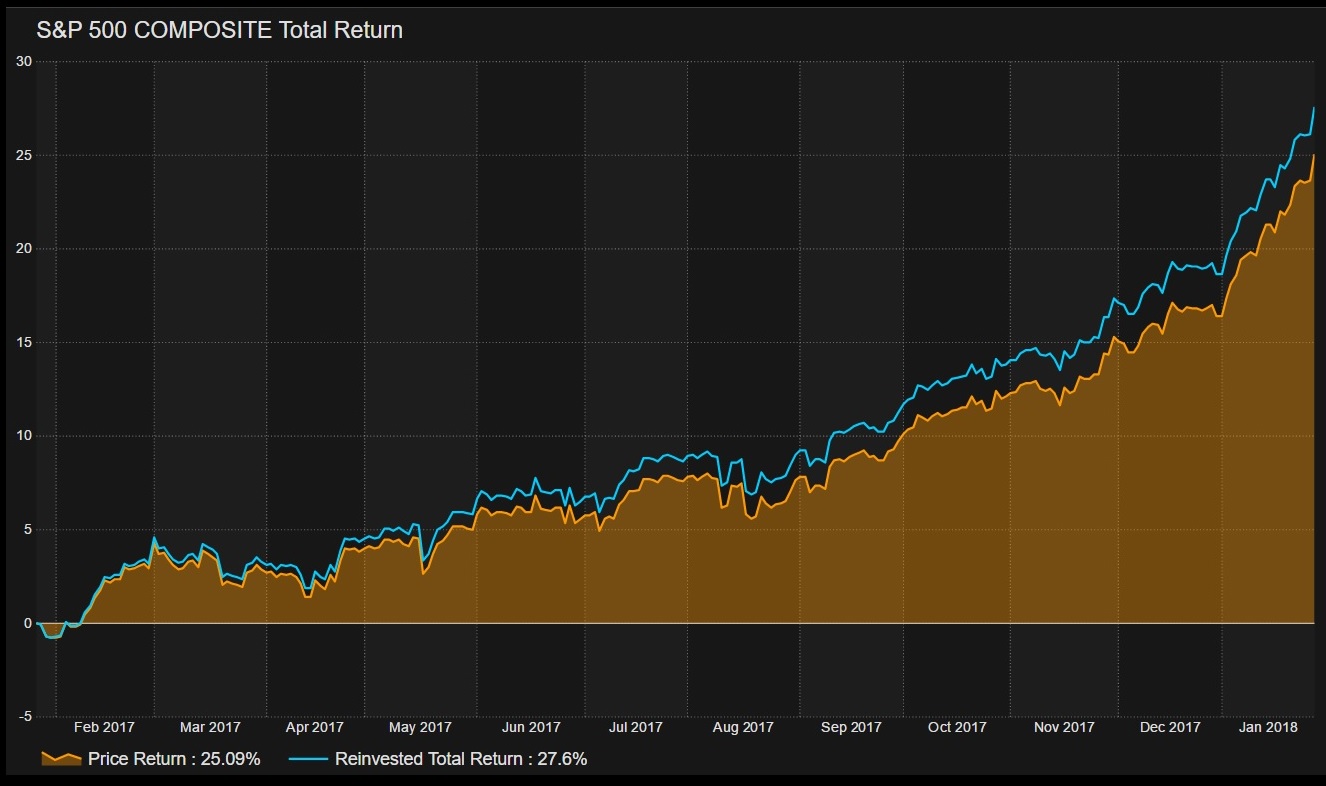Click the May 2017 x-axis label

[x=420, y=727]
